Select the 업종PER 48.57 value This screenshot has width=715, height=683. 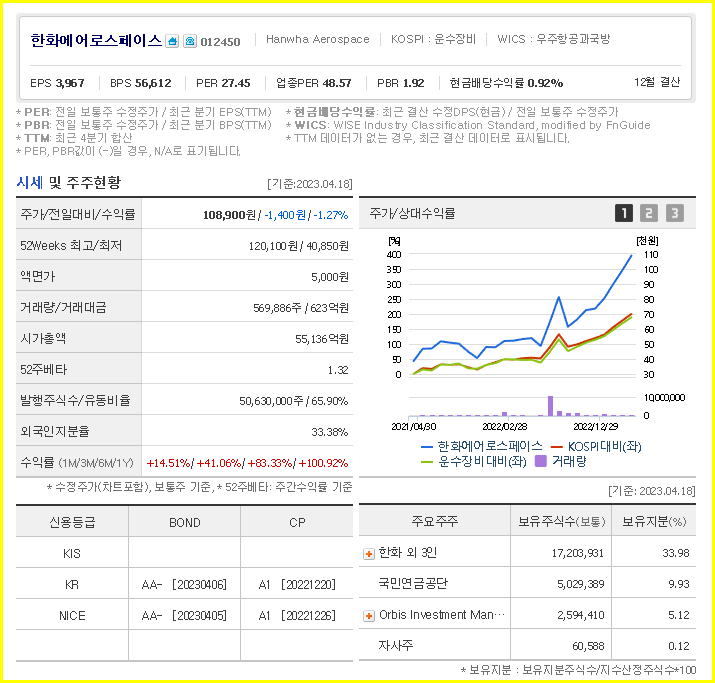(x=314, y=83)
